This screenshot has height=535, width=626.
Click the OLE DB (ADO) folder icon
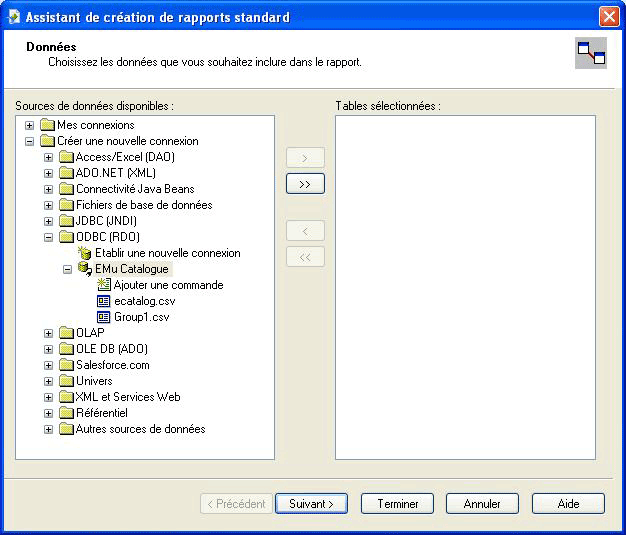[66, 349]
